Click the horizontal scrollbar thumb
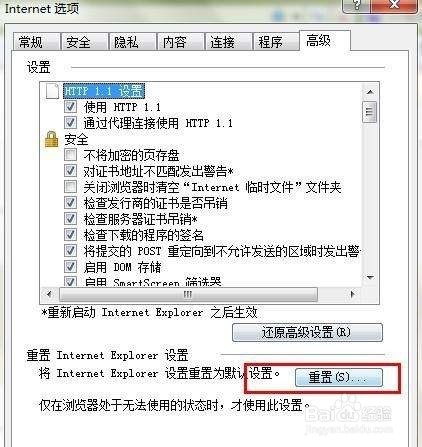 pos(188,294)
